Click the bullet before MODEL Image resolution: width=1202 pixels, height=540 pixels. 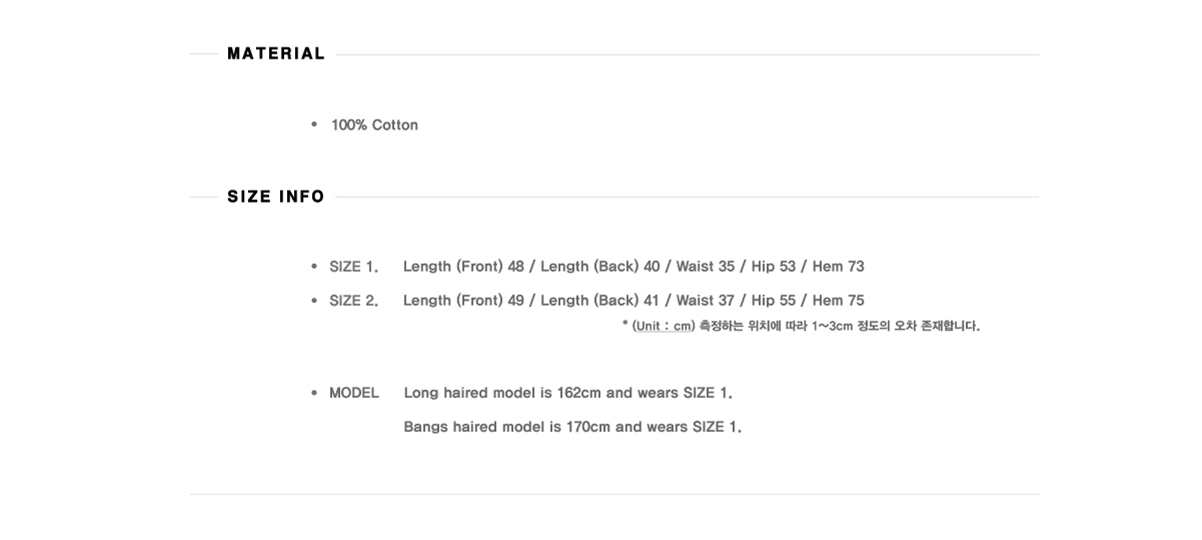[x=314, y=393]
